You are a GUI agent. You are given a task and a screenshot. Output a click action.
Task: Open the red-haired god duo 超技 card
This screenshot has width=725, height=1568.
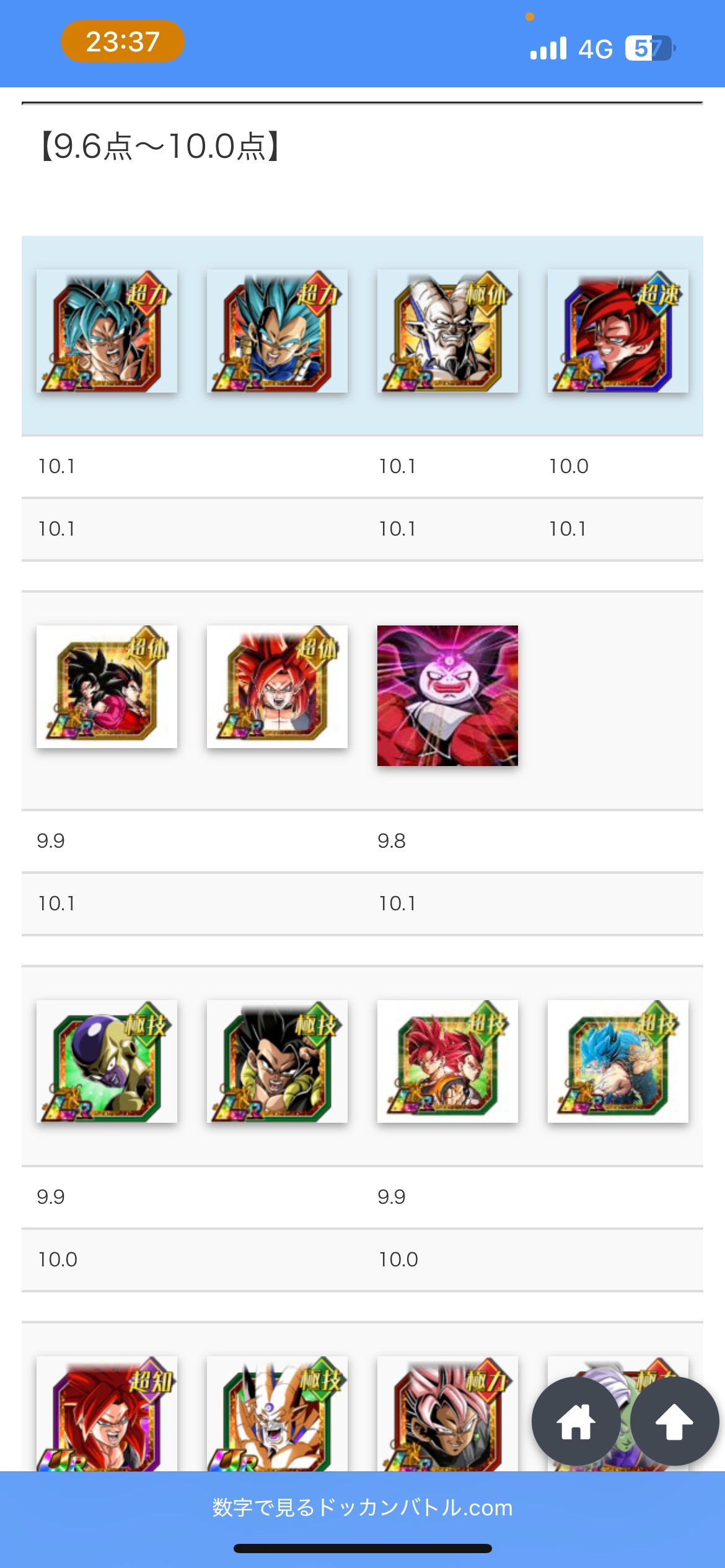pyautogui.click(x=447, y=1061)
